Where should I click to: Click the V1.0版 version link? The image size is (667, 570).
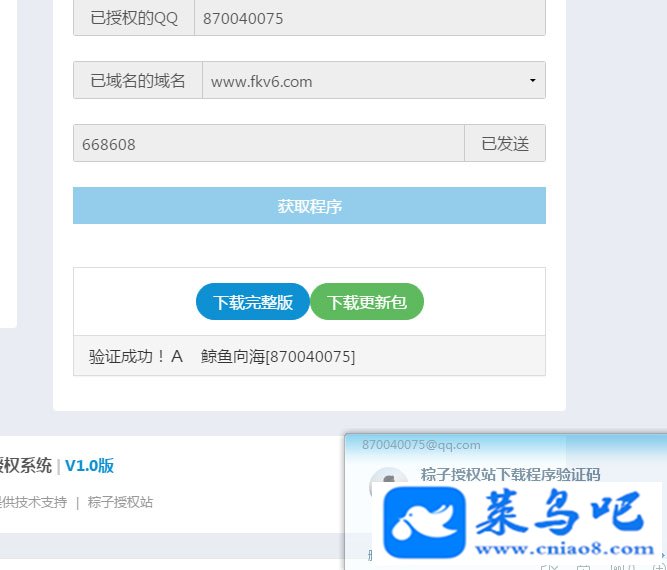pyautogui.click(x=89, y=466)
